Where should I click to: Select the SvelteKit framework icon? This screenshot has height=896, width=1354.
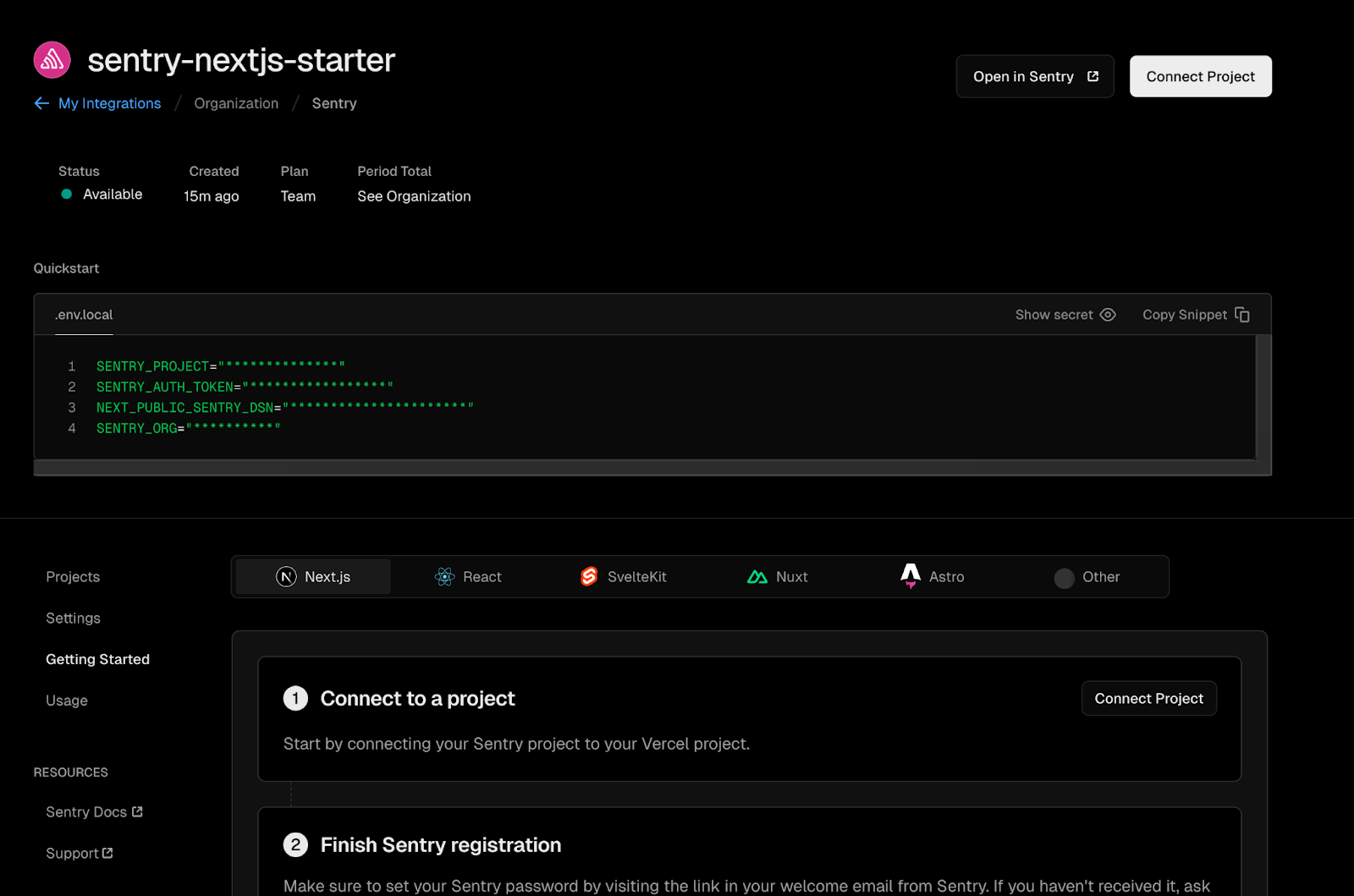[x=589, y=576]
